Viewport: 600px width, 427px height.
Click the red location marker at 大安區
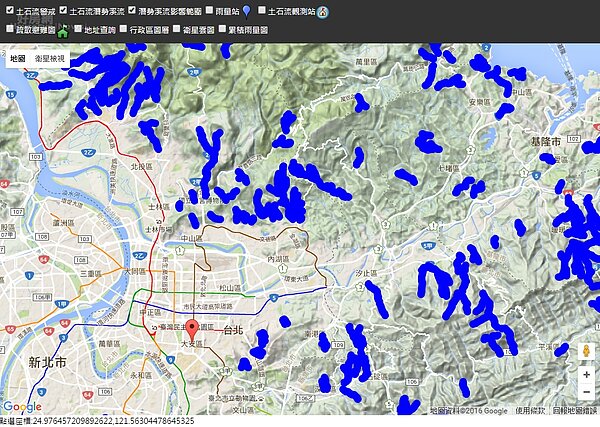click(194, 329)
